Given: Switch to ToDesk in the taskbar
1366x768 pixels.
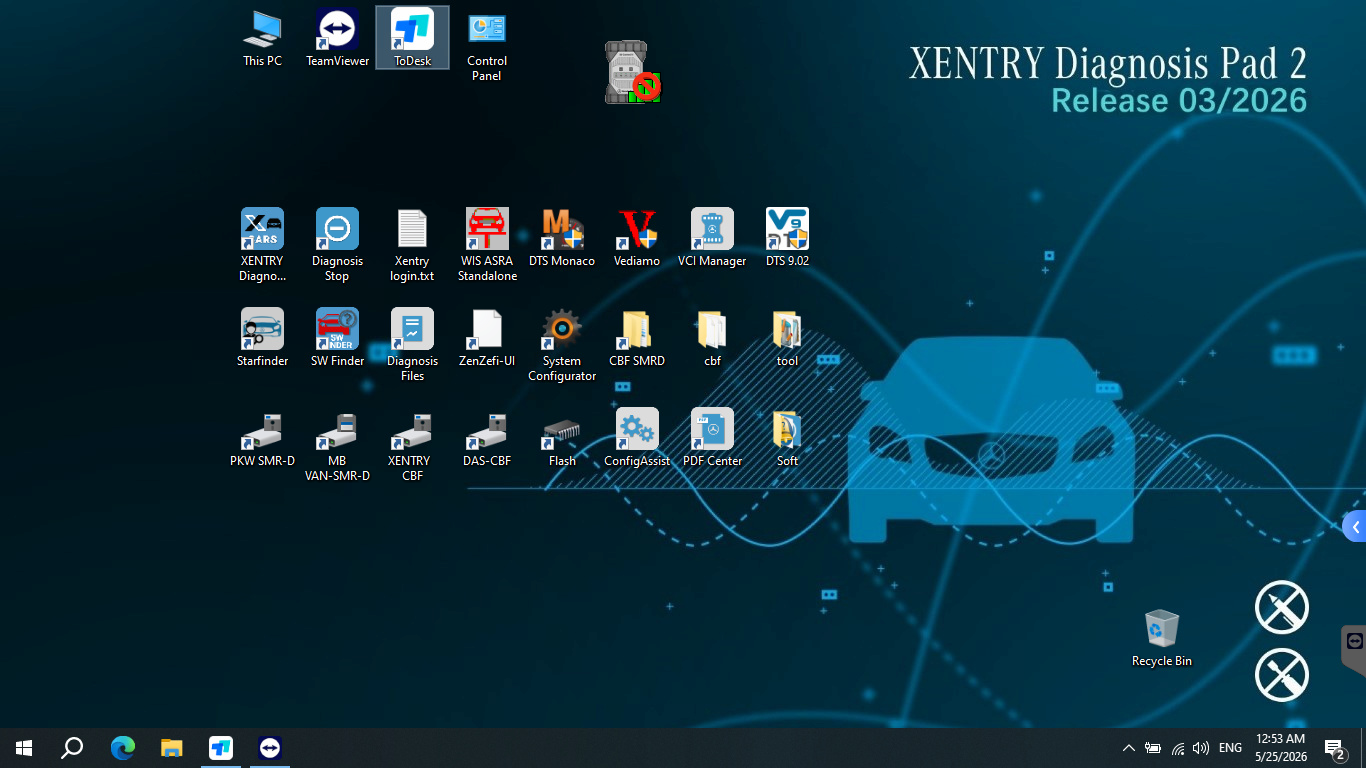Looking at the screenshot, I should [x=221, y=748].
